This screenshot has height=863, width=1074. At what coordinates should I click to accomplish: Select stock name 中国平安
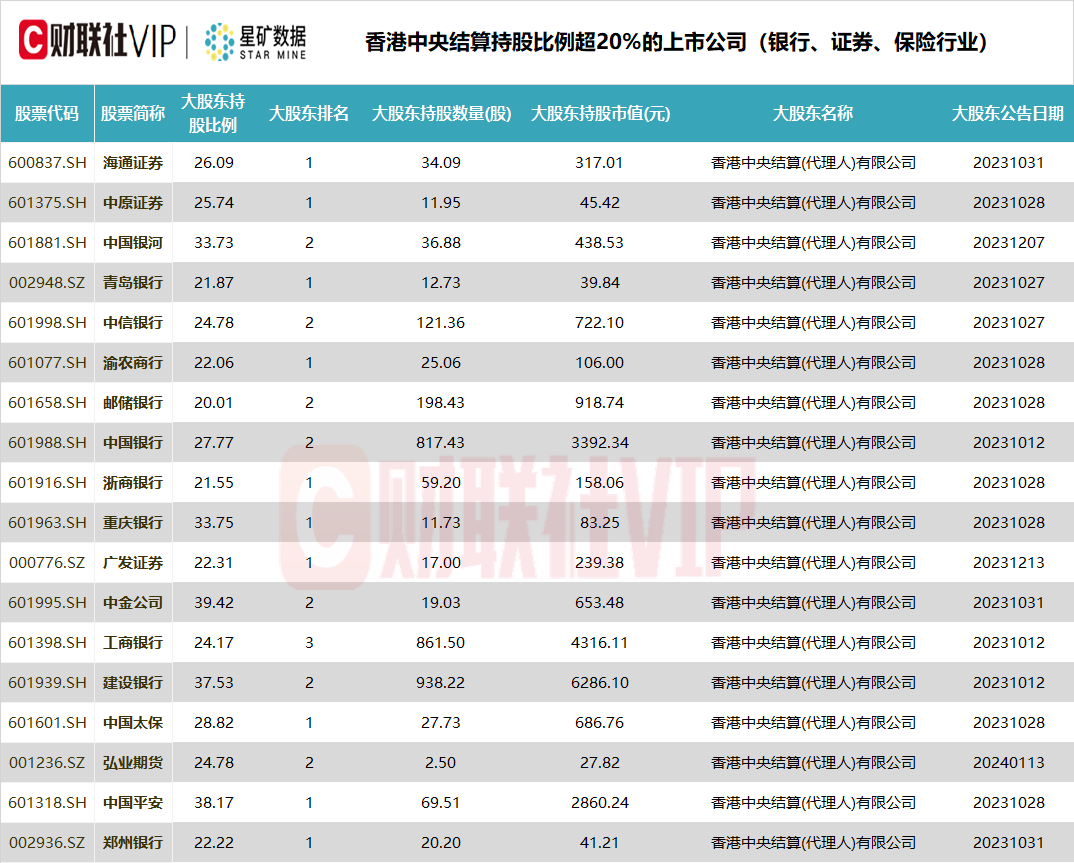[133, 803]
